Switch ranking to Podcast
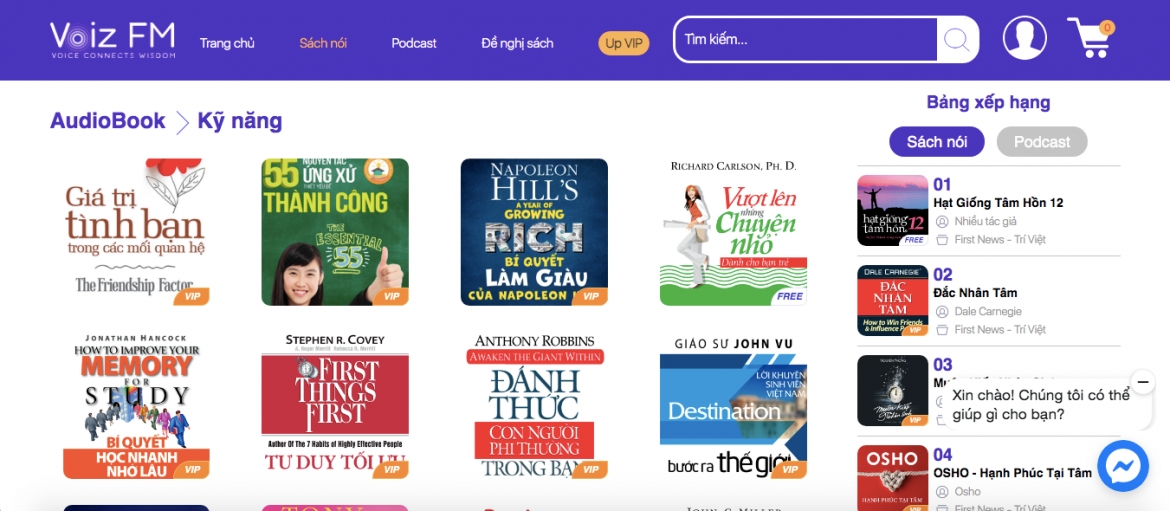Image resolution: width=1170 pixels, height=511 pixels. [1042, 142]
